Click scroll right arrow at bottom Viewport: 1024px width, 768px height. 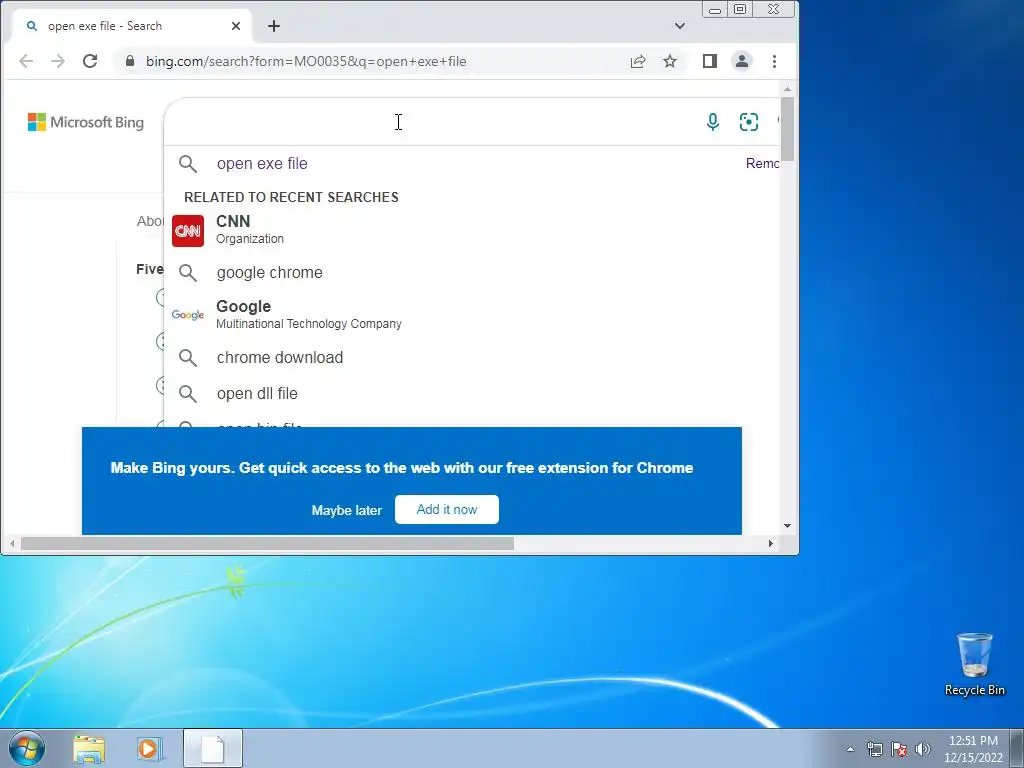point(771,543)
